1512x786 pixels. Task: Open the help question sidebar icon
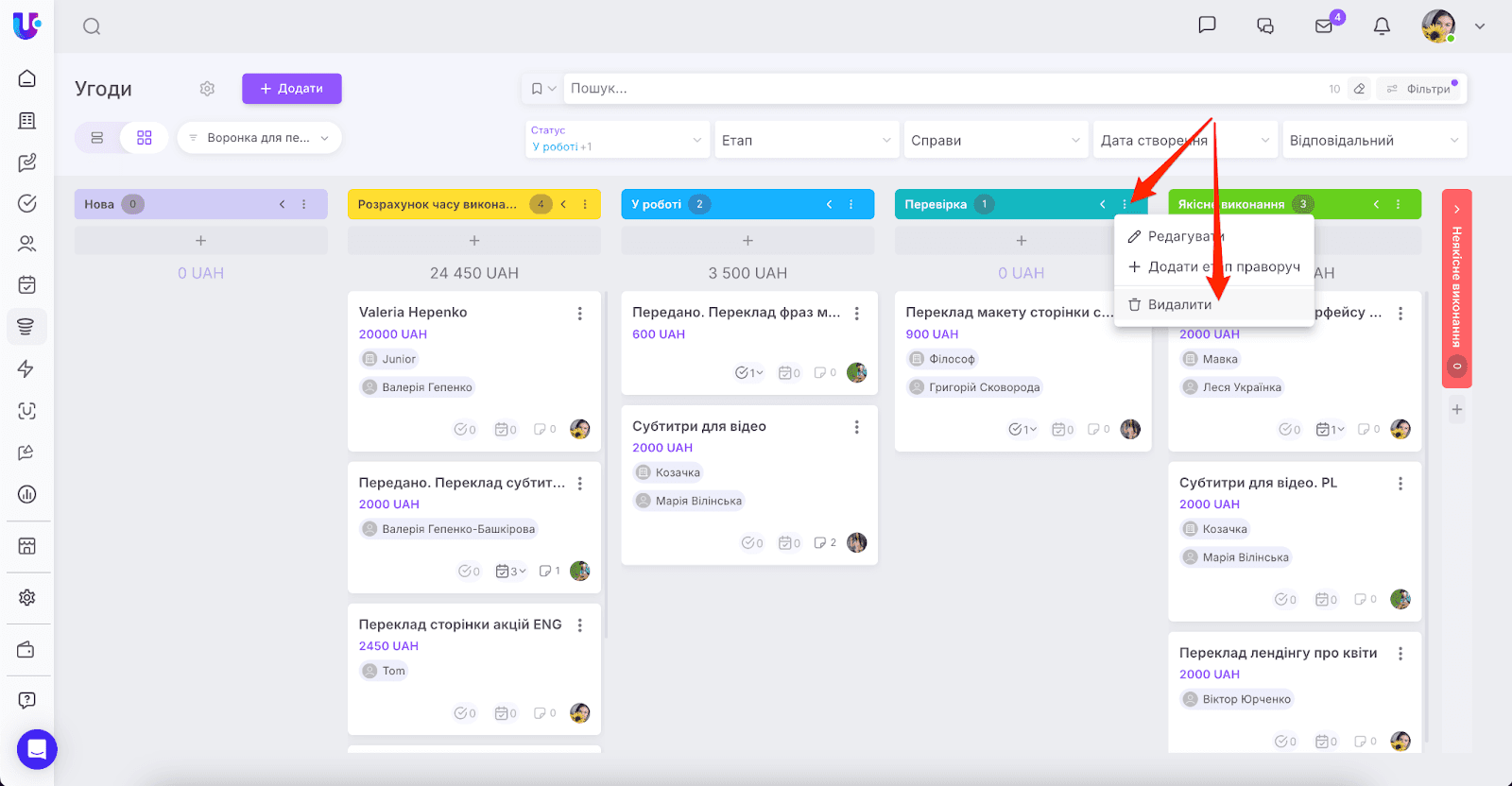27,700
